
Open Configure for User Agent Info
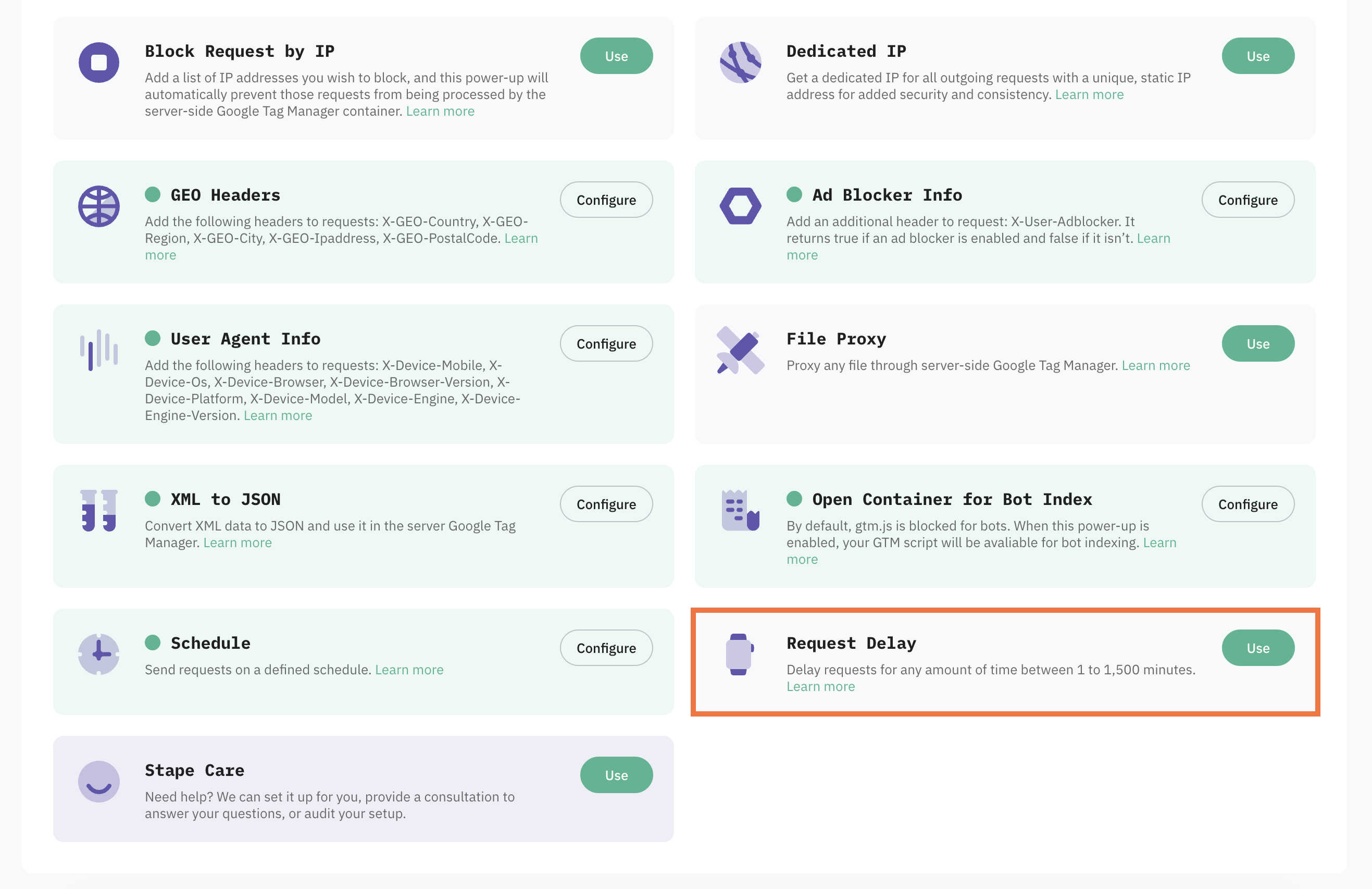pos(606,343)
